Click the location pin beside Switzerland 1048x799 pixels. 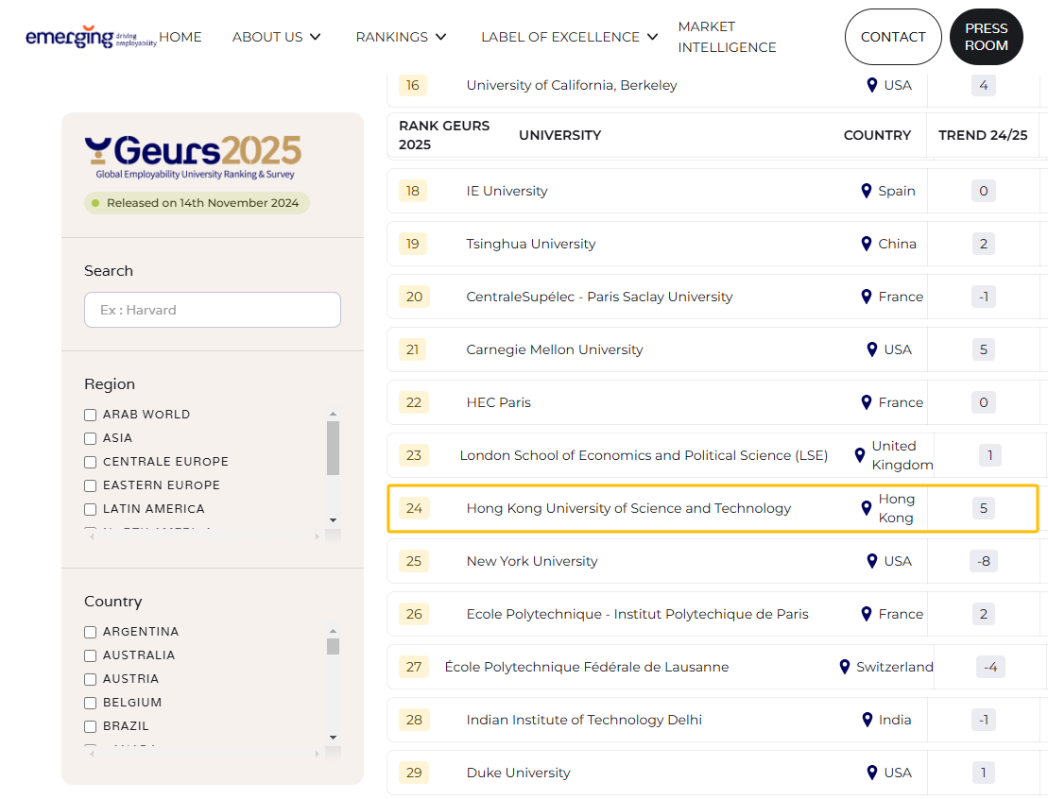point(844,667)
